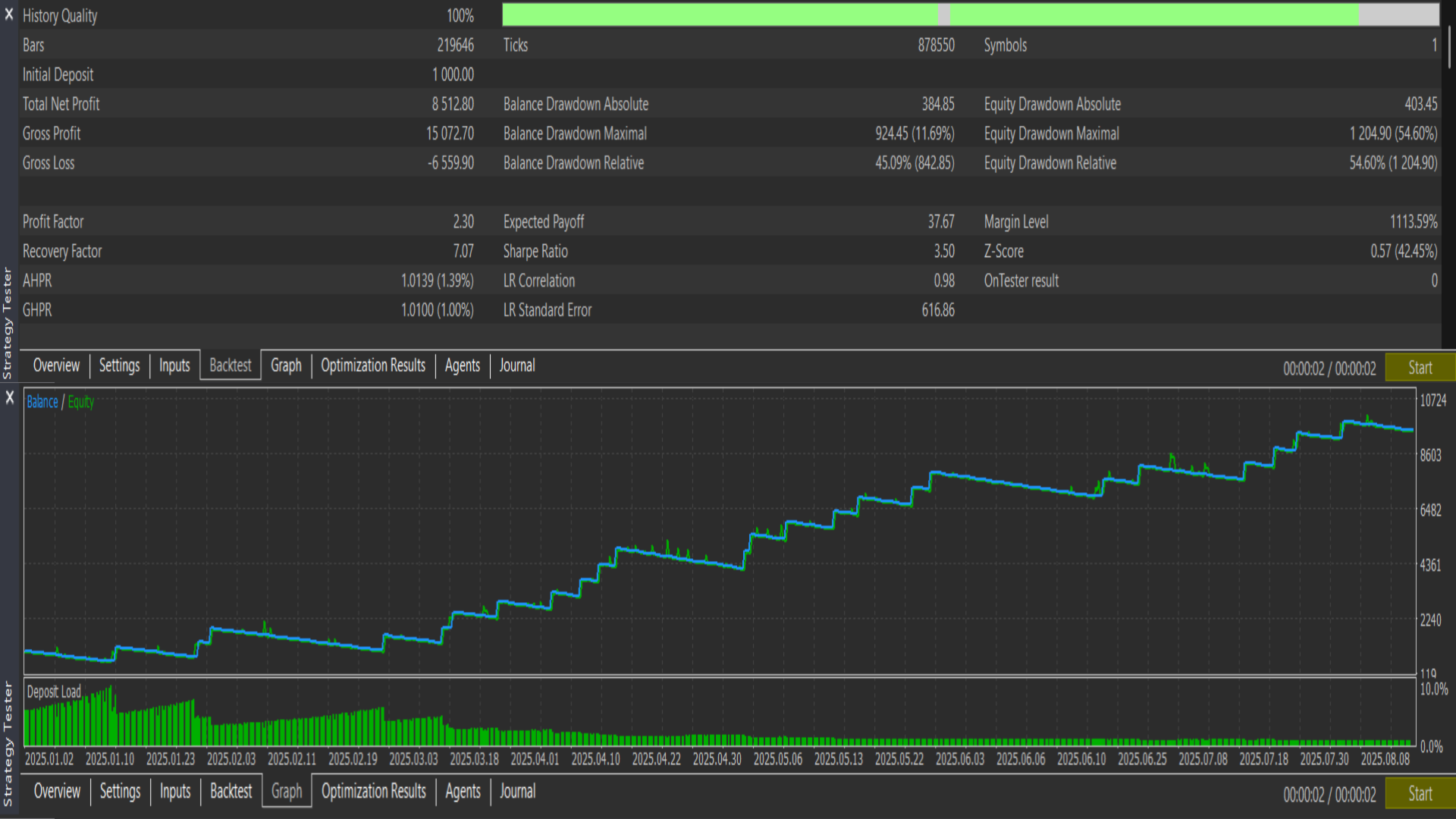Click the 10724 value on the balance axis
This screenshot has width=1456, height=819.
(x=1432, y=400)
